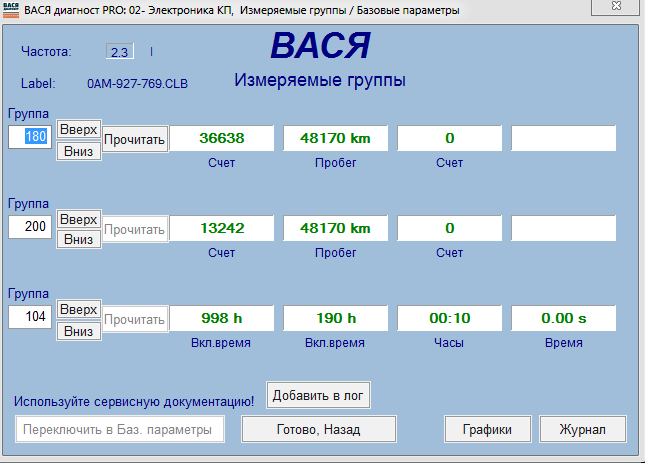Click the 0 count value in group 200
The width and height of the screenshot is (645, 463).
pos(450,228)
